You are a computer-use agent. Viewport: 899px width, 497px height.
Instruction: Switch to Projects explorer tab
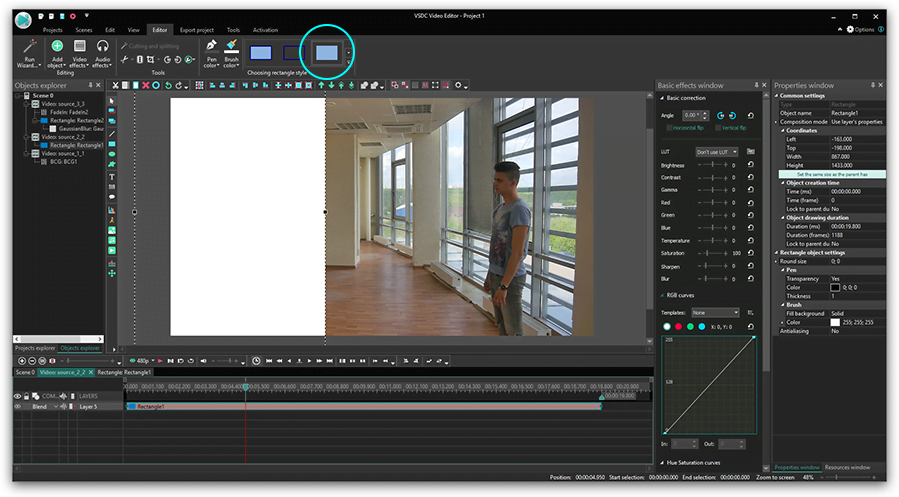pos(35,348)
